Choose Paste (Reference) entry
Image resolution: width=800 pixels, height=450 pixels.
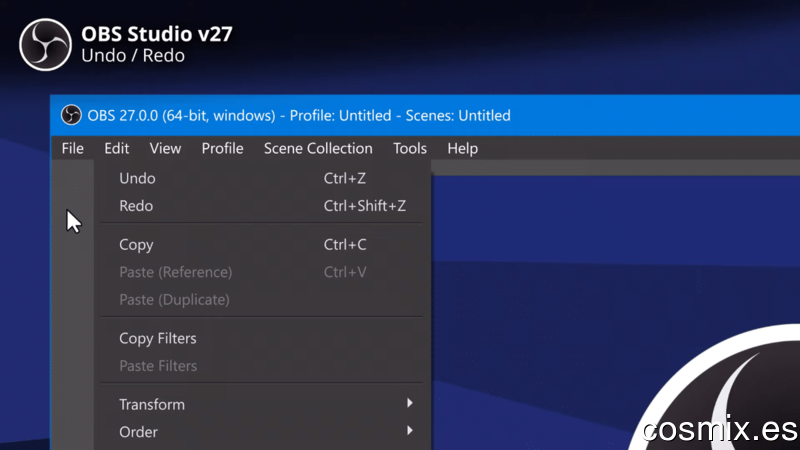coord(262,272)
